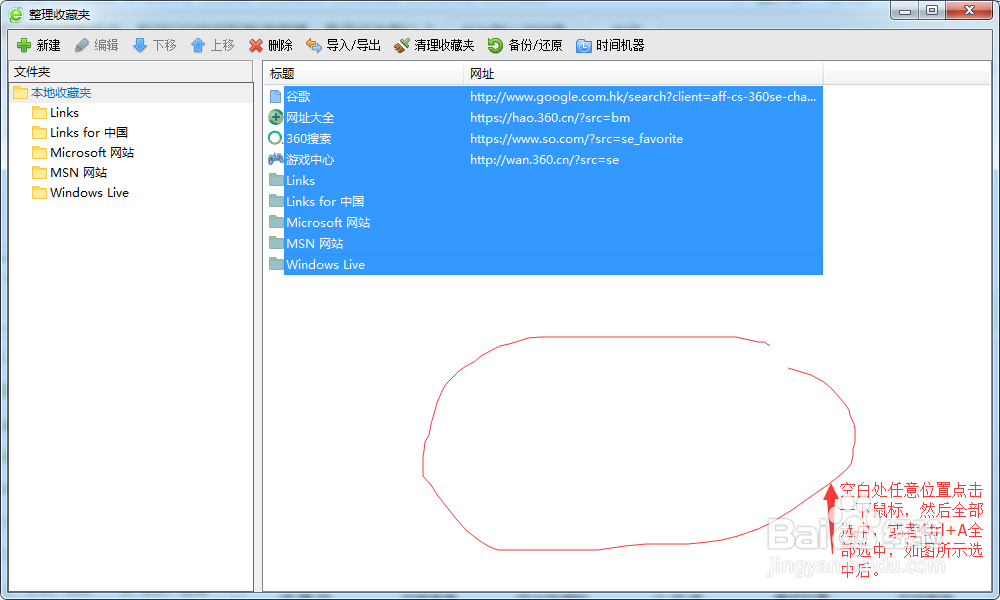Click the MSN 网站 folder icon in tree

(40, 173)
